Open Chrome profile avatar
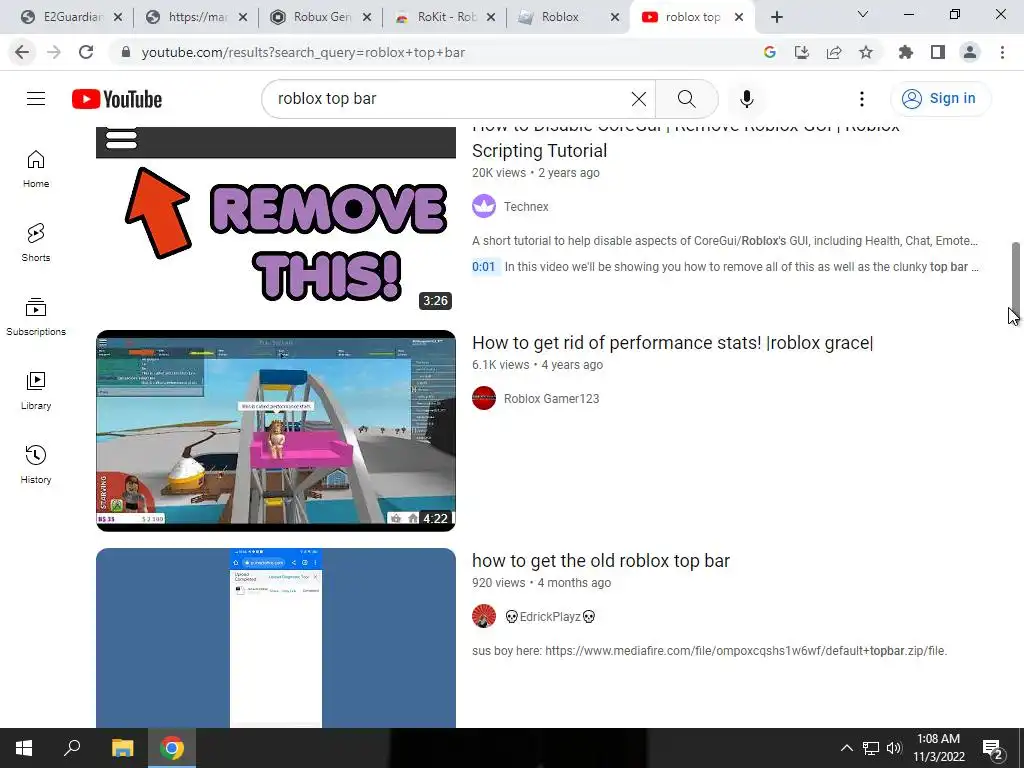This screenshot has height=768, width=1024. pyautogui.click(x=970, y=52)
